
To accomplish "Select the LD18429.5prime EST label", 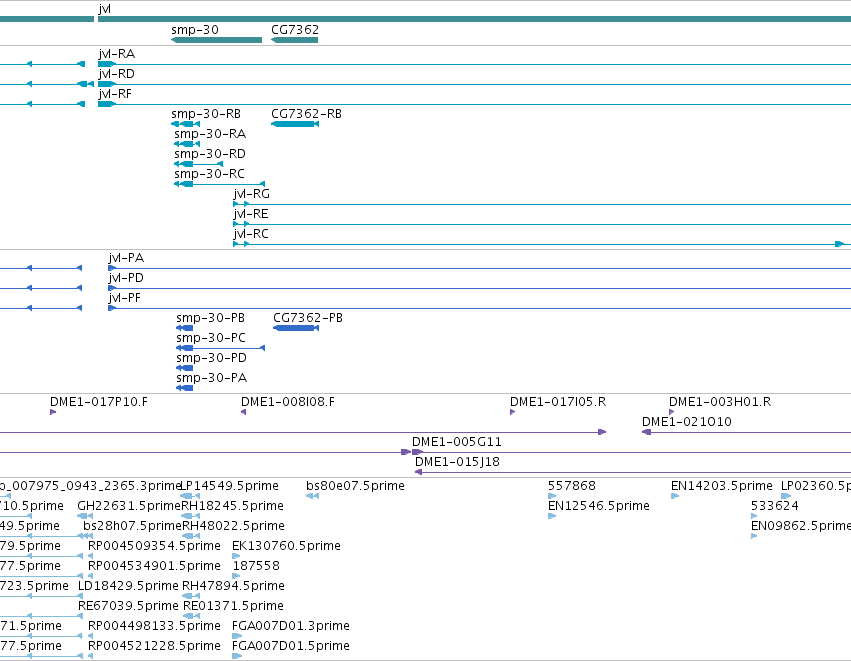I will pos(128,587).
